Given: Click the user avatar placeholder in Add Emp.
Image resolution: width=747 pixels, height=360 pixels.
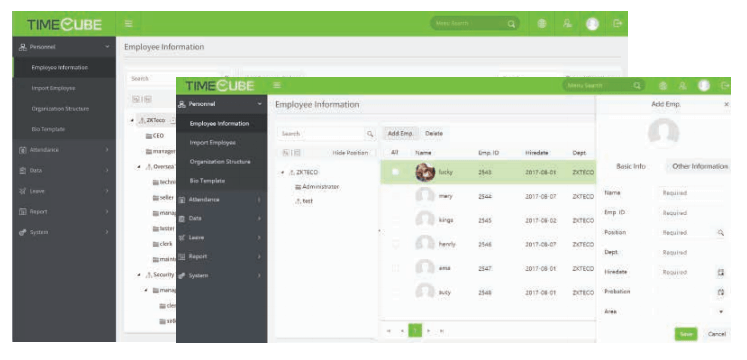Looking at the screenshot, I should (663, 133).
